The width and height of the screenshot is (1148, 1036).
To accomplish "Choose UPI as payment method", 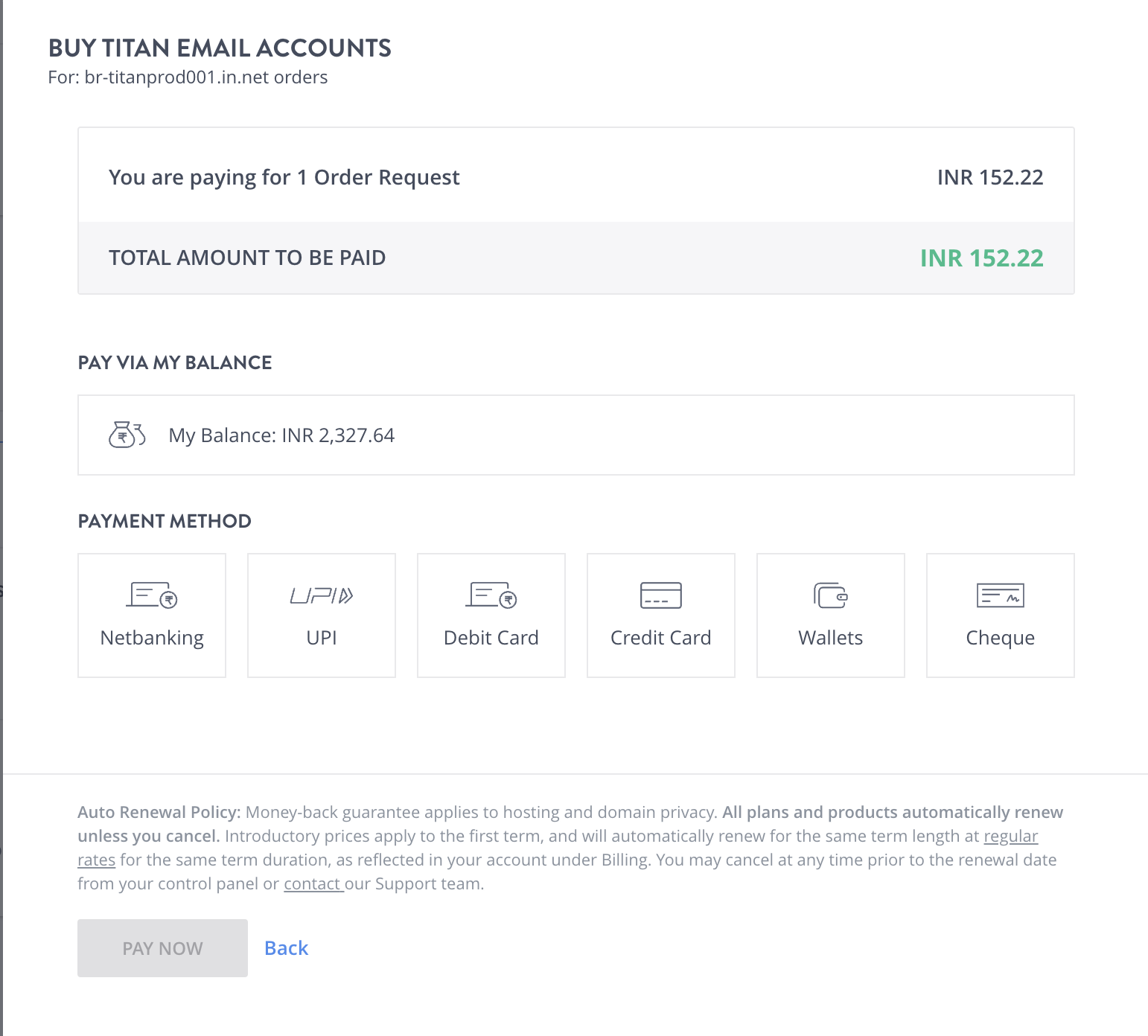I will (321, 615).
